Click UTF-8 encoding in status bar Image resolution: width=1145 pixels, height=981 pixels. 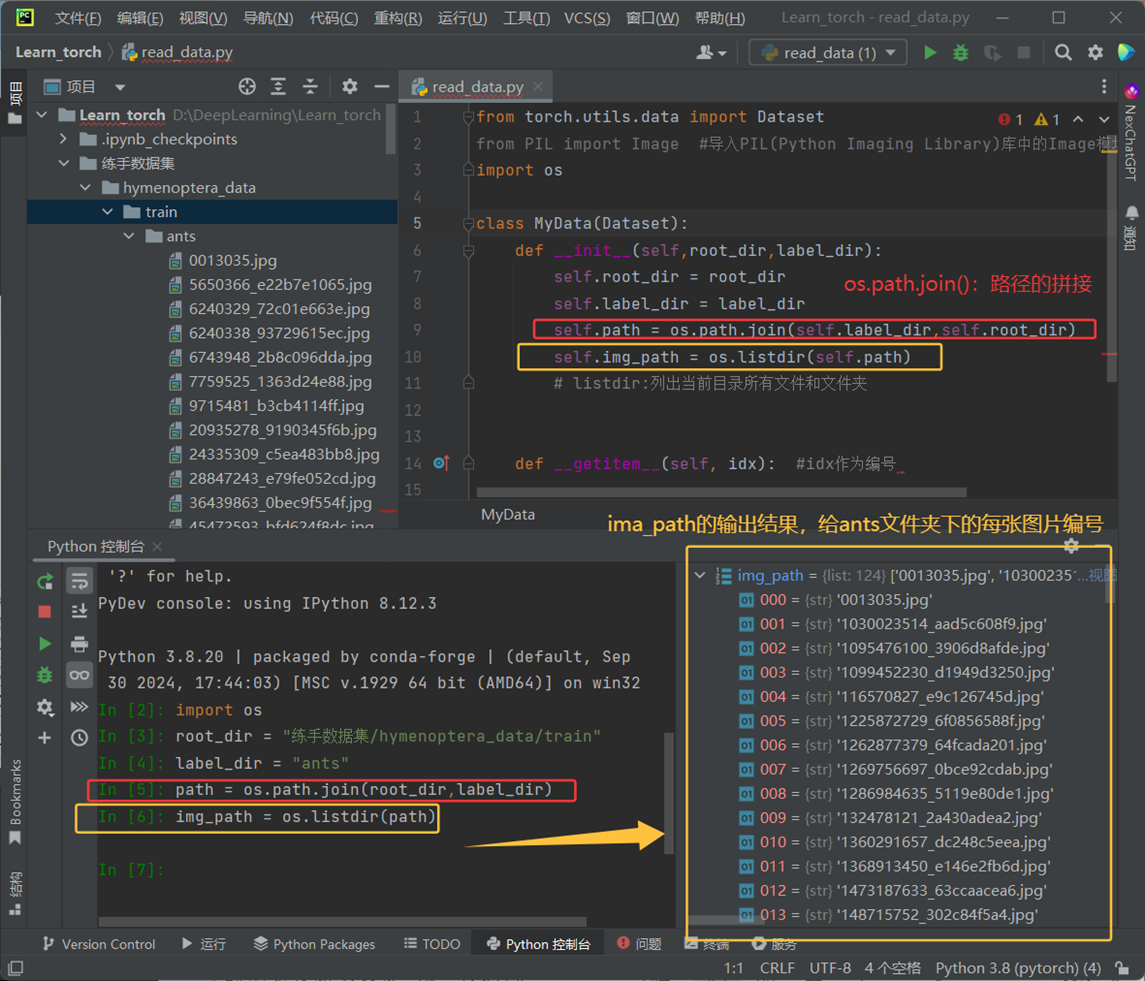point(830,968)
